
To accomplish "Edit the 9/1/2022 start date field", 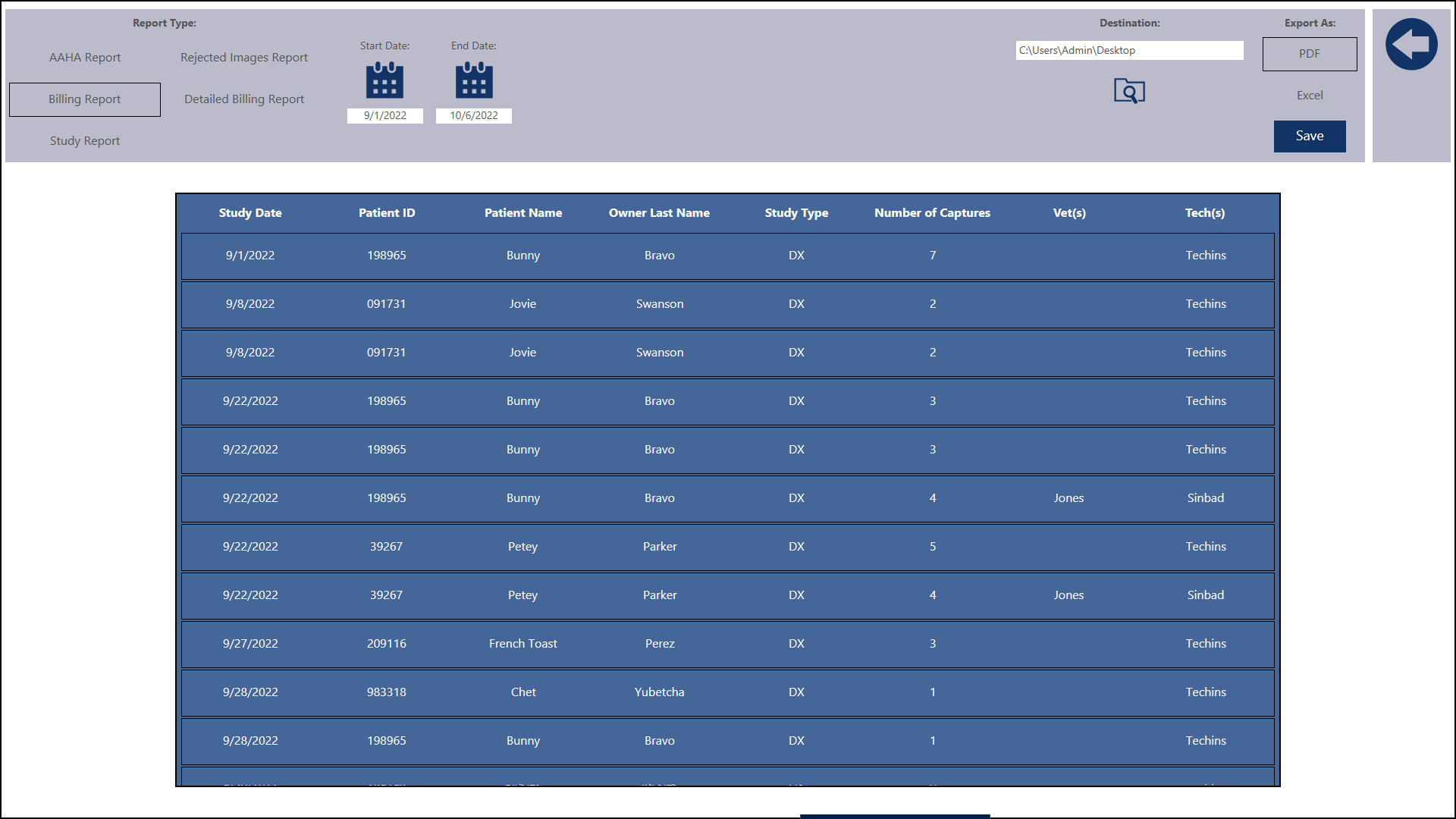I will tap(385, 115).
